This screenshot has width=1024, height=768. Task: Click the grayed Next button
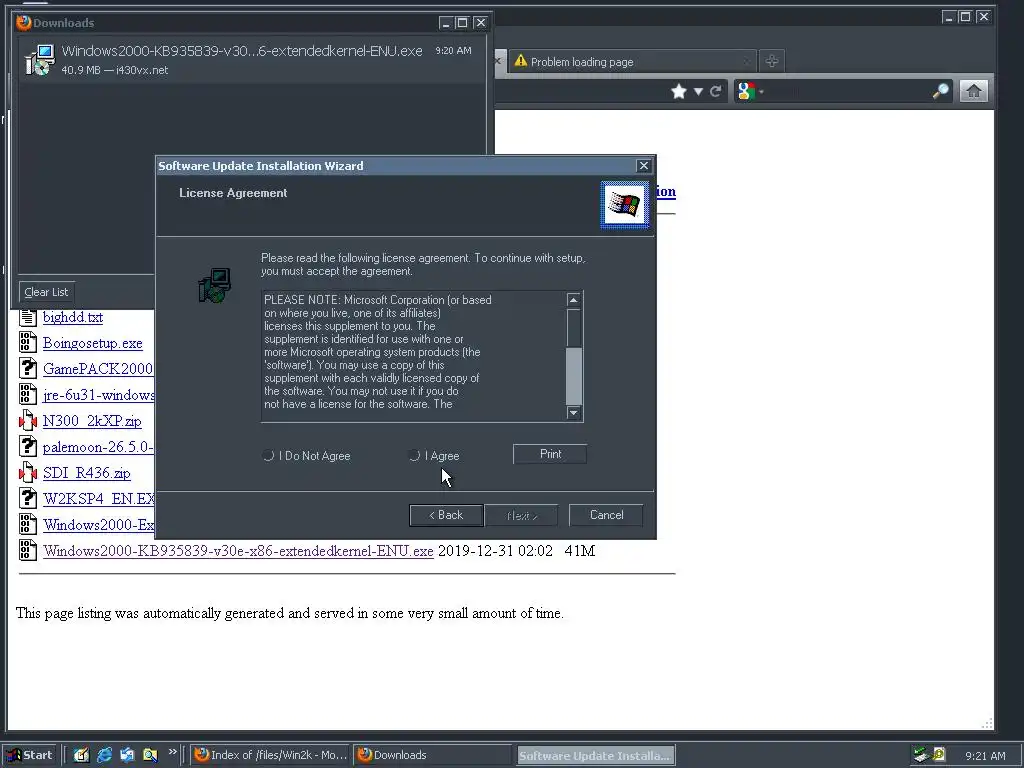point(521,515)
